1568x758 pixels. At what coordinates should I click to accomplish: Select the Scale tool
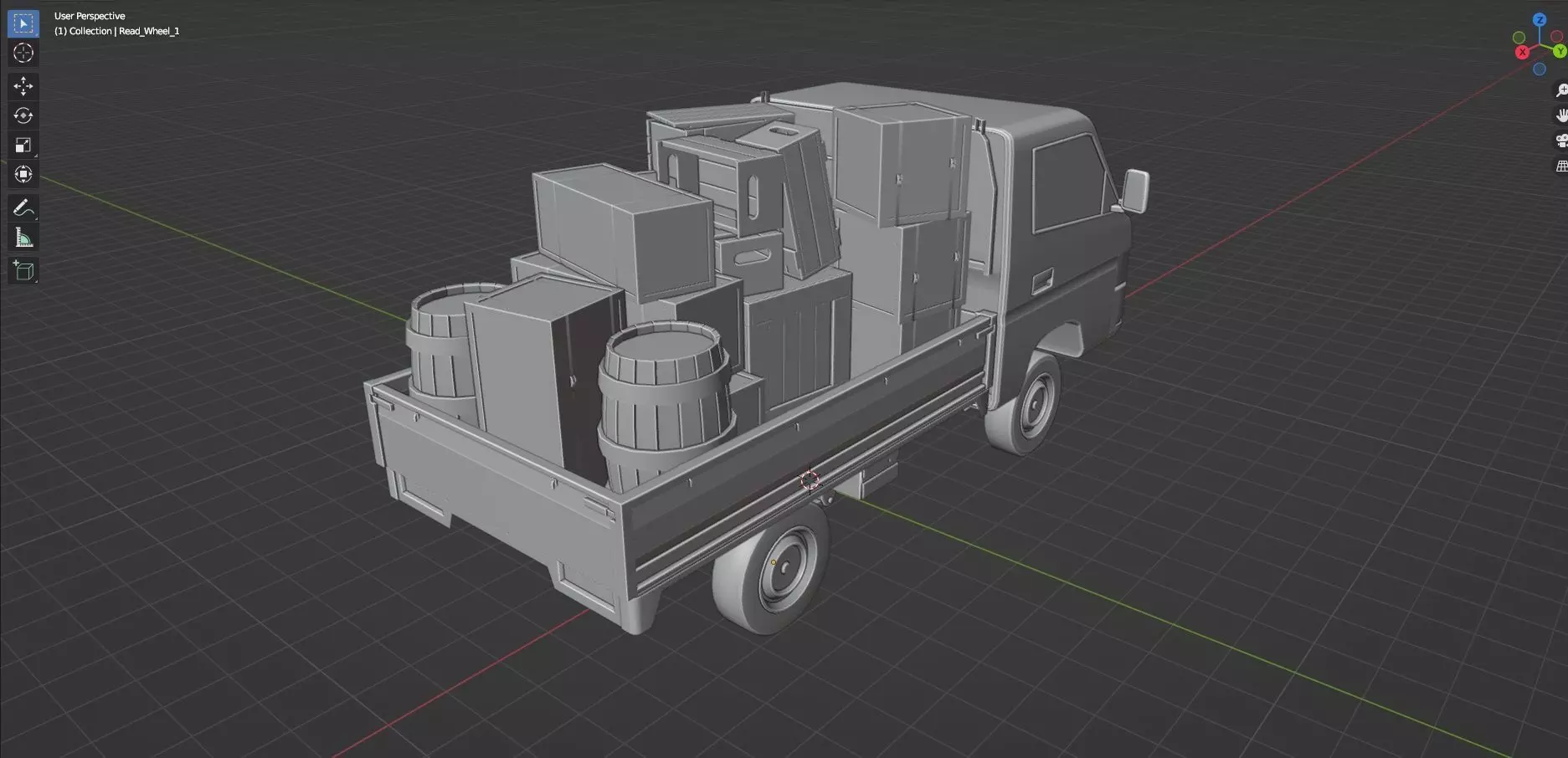23,145
